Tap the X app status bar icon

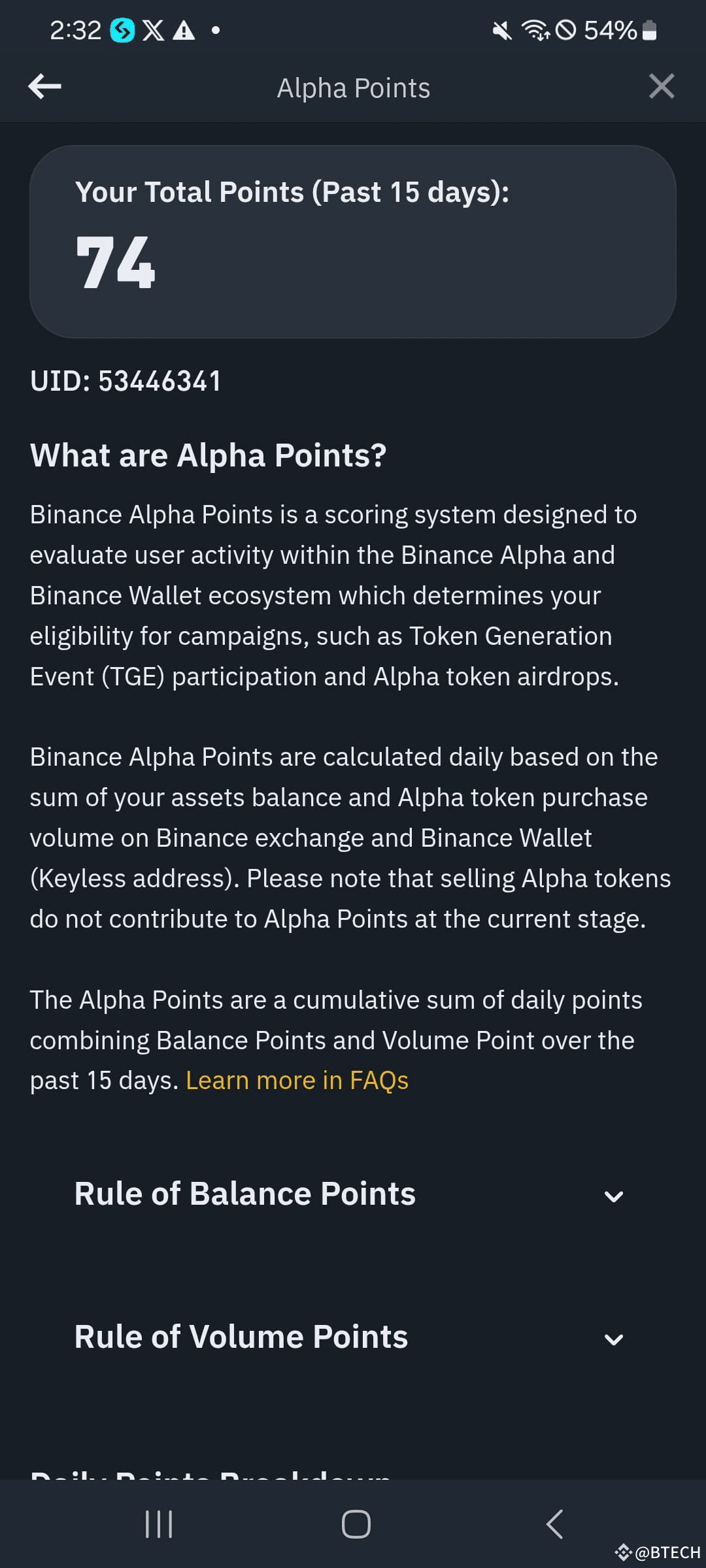coord(154,30)
